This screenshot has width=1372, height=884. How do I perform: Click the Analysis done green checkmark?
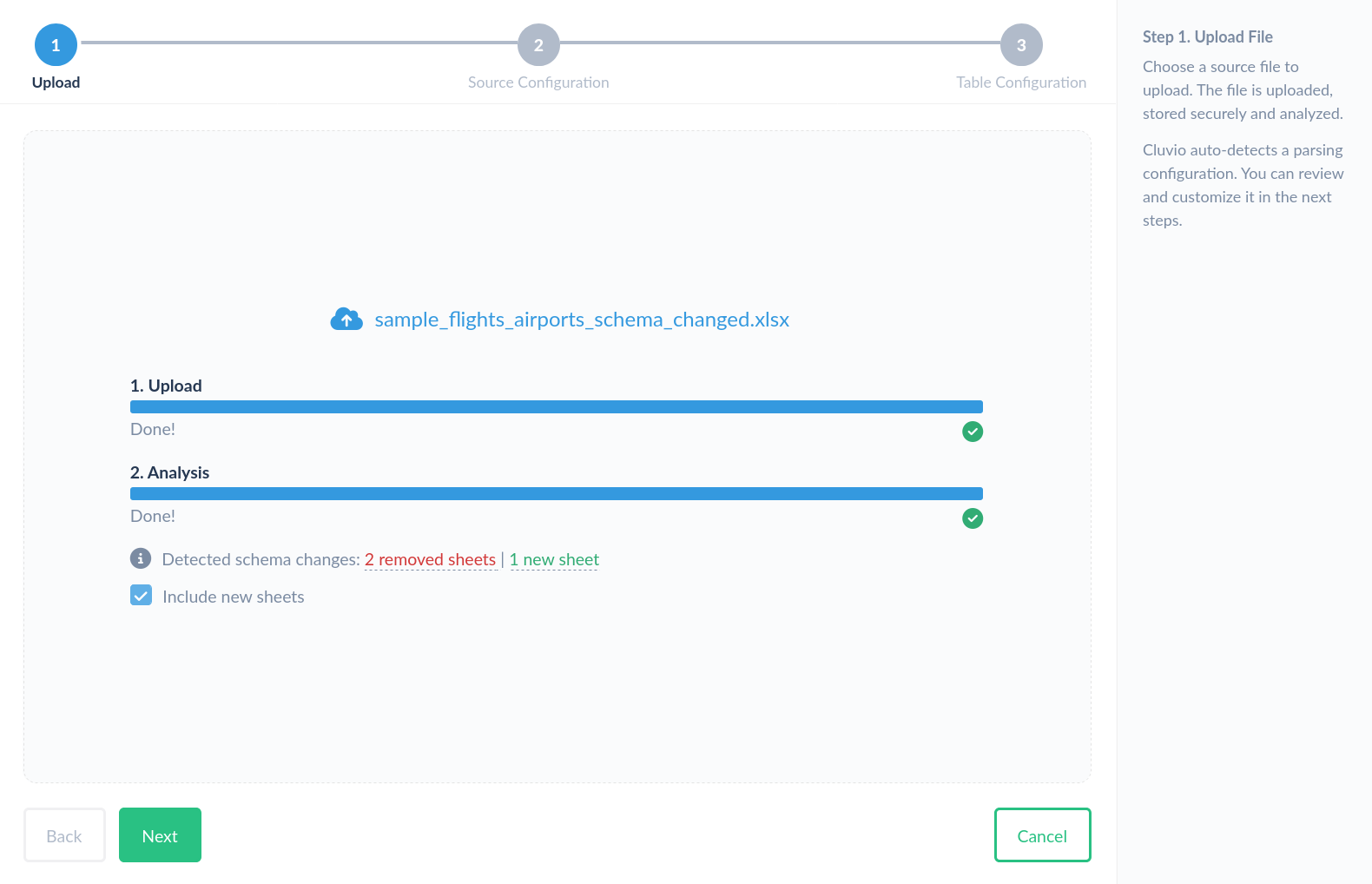point(973,518)
